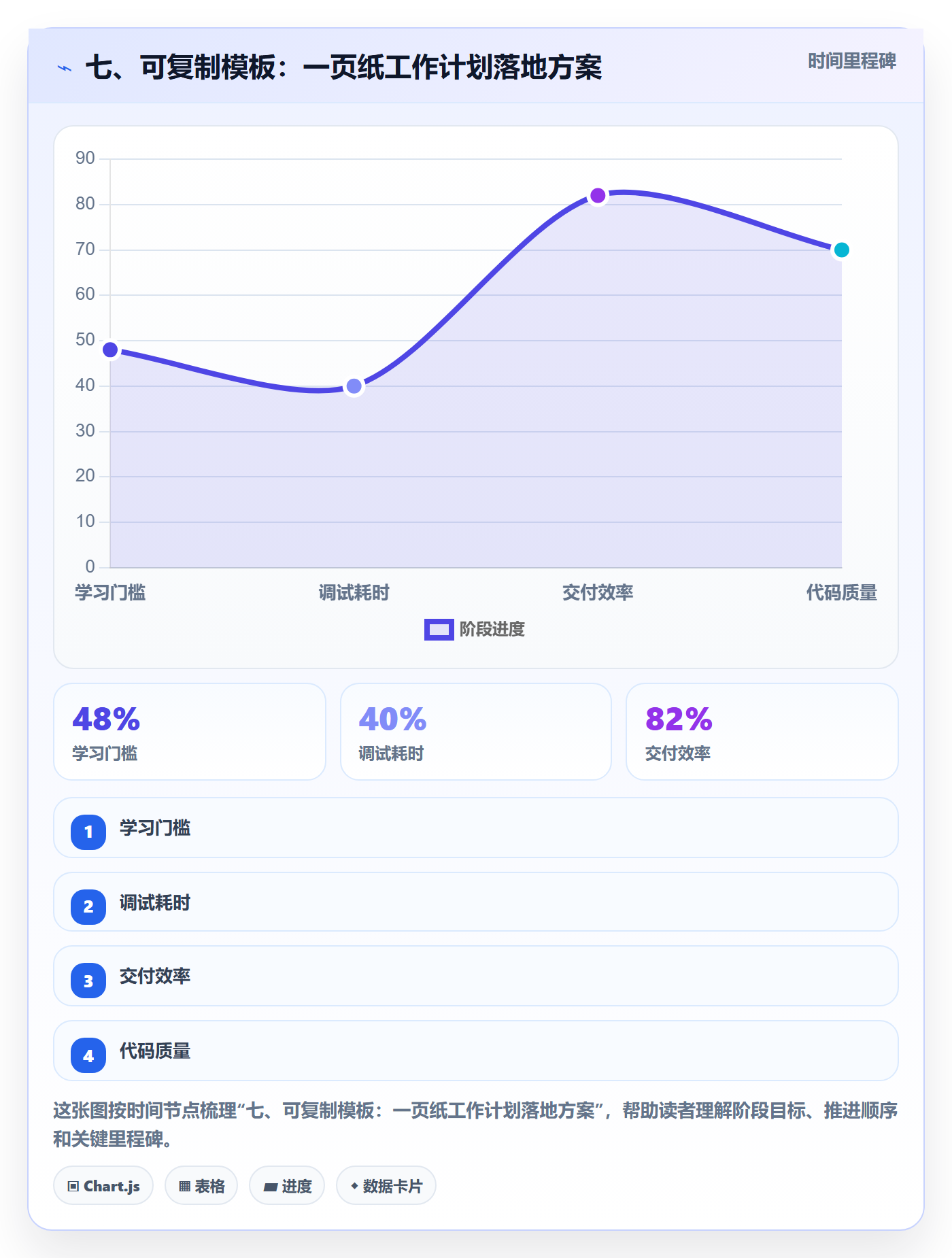Viewport: 952px width, 1258px height.
Task: Click the lightning bolt icon beside the title
Action: [x=65, y=68]
